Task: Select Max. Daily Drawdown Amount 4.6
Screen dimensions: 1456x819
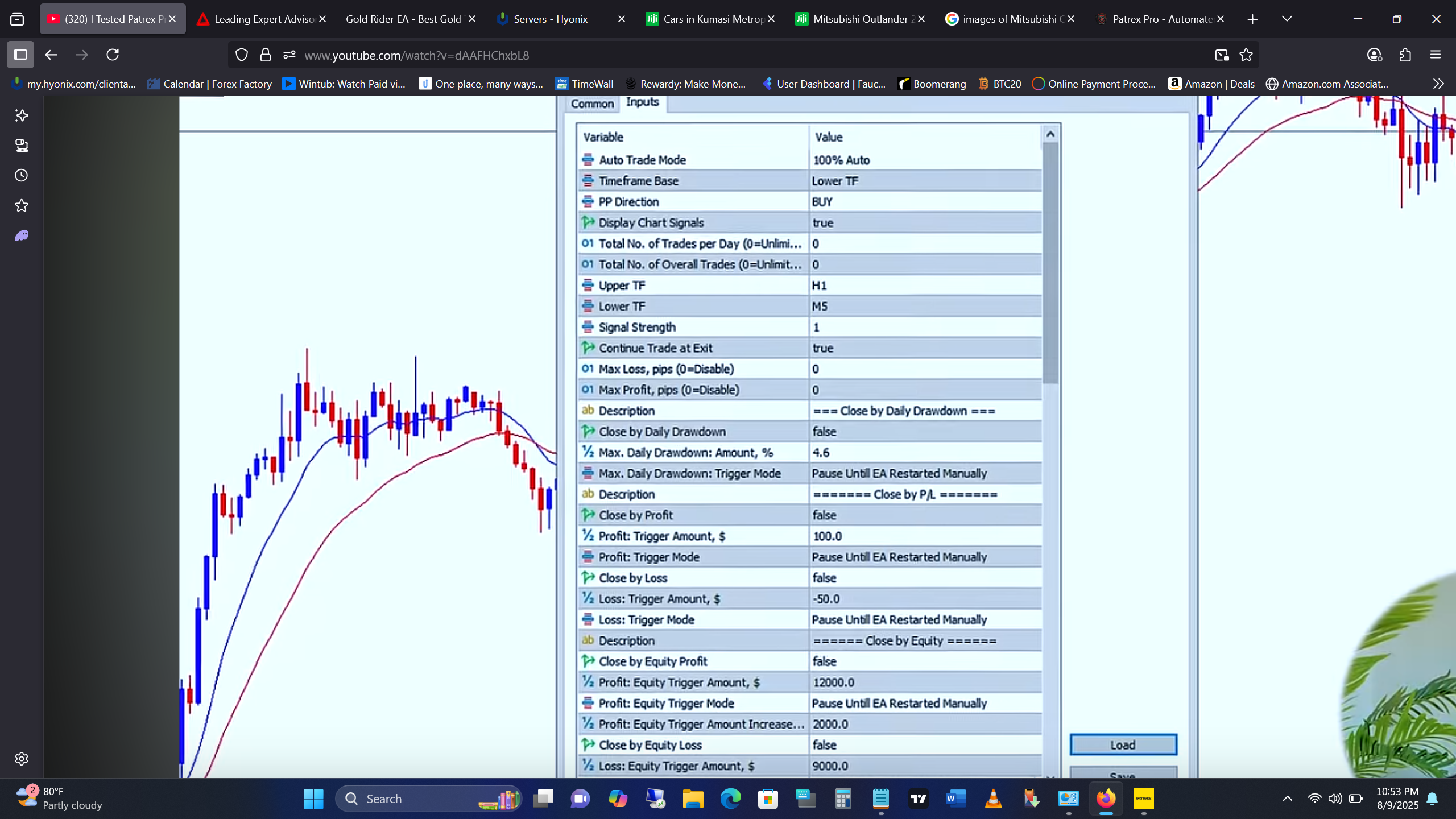Action: coord(925,453)
